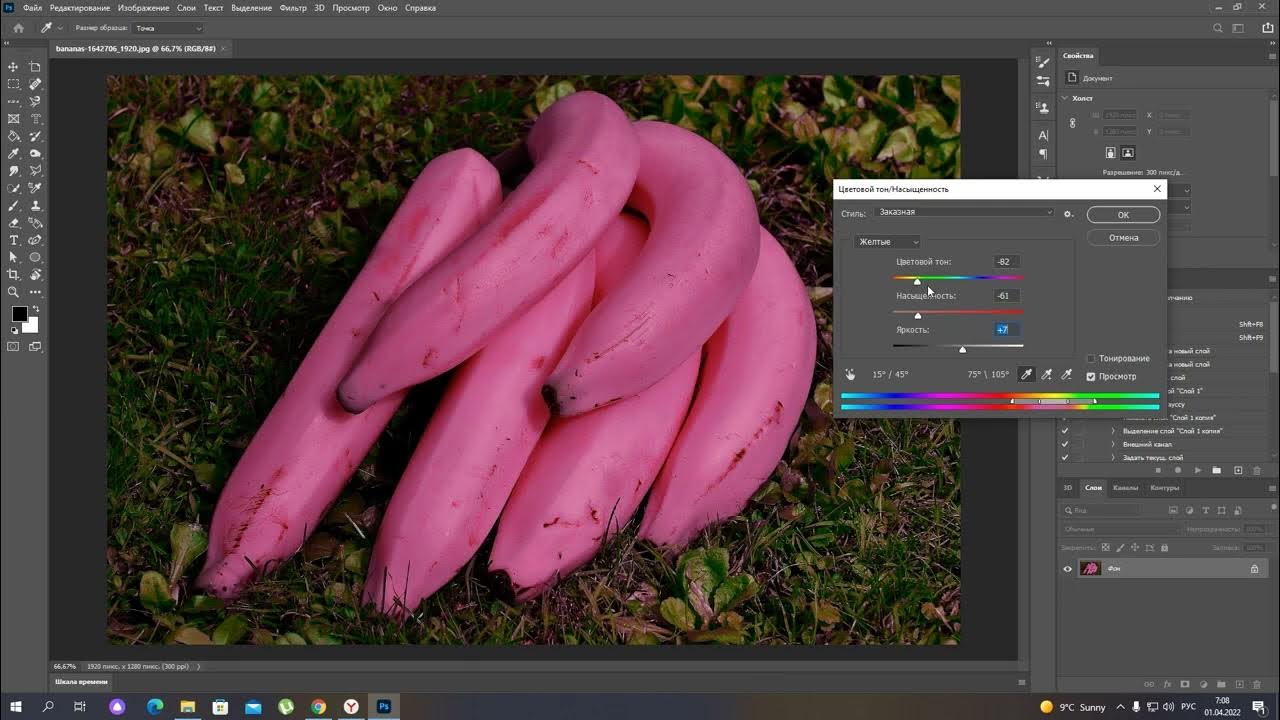Switch to the Контуры tab
This screenshot has width=1280, height=720.
1164,488
